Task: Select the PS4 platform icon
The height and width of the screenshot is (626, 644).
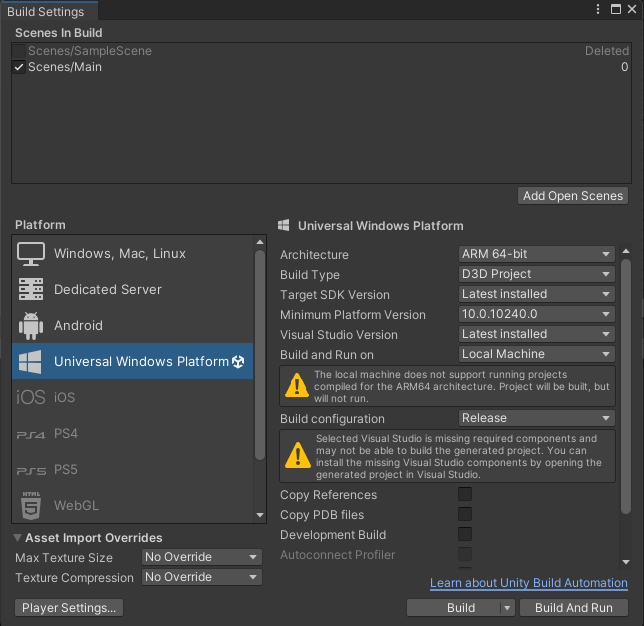Action: (x=31, y=434)
